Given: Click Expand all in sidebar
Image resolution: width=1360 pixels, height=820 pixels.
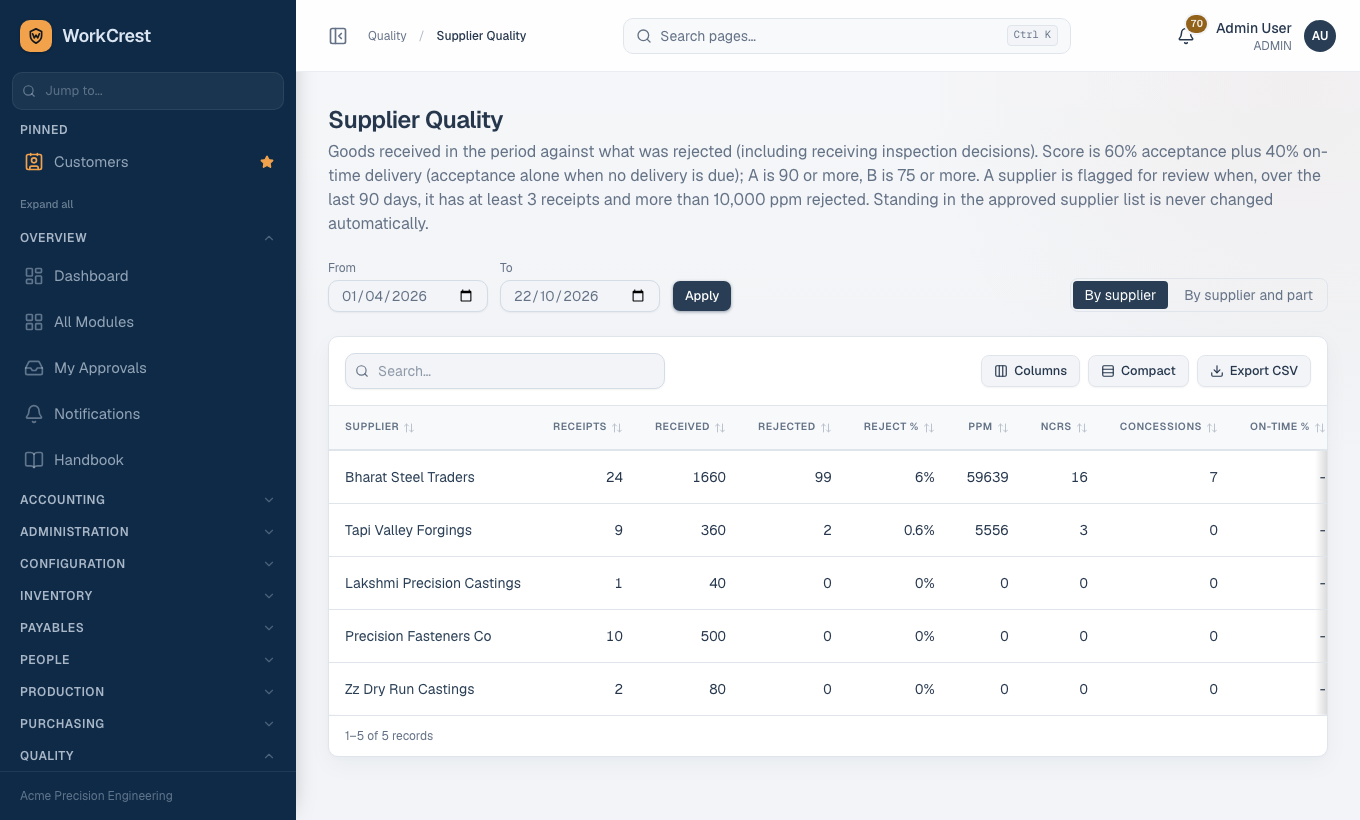Looking at the screenshot, I should [47, 204].
